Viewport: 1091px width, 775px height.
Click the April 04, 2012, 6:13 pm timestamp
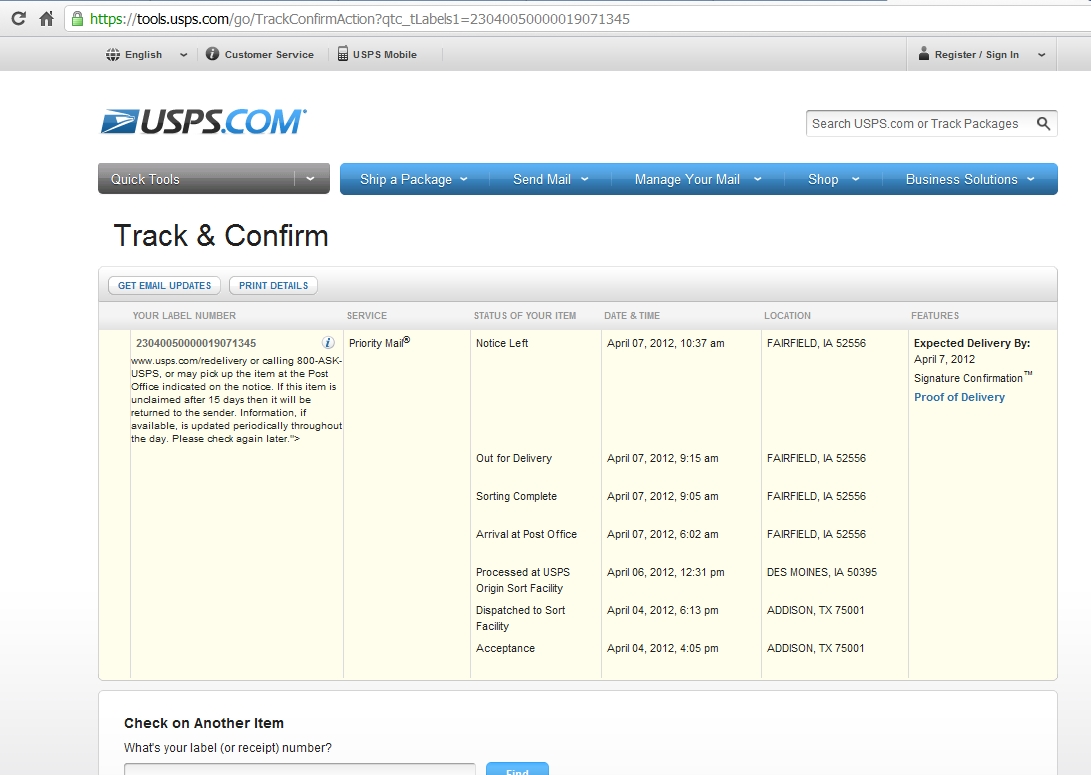[662, 611]
